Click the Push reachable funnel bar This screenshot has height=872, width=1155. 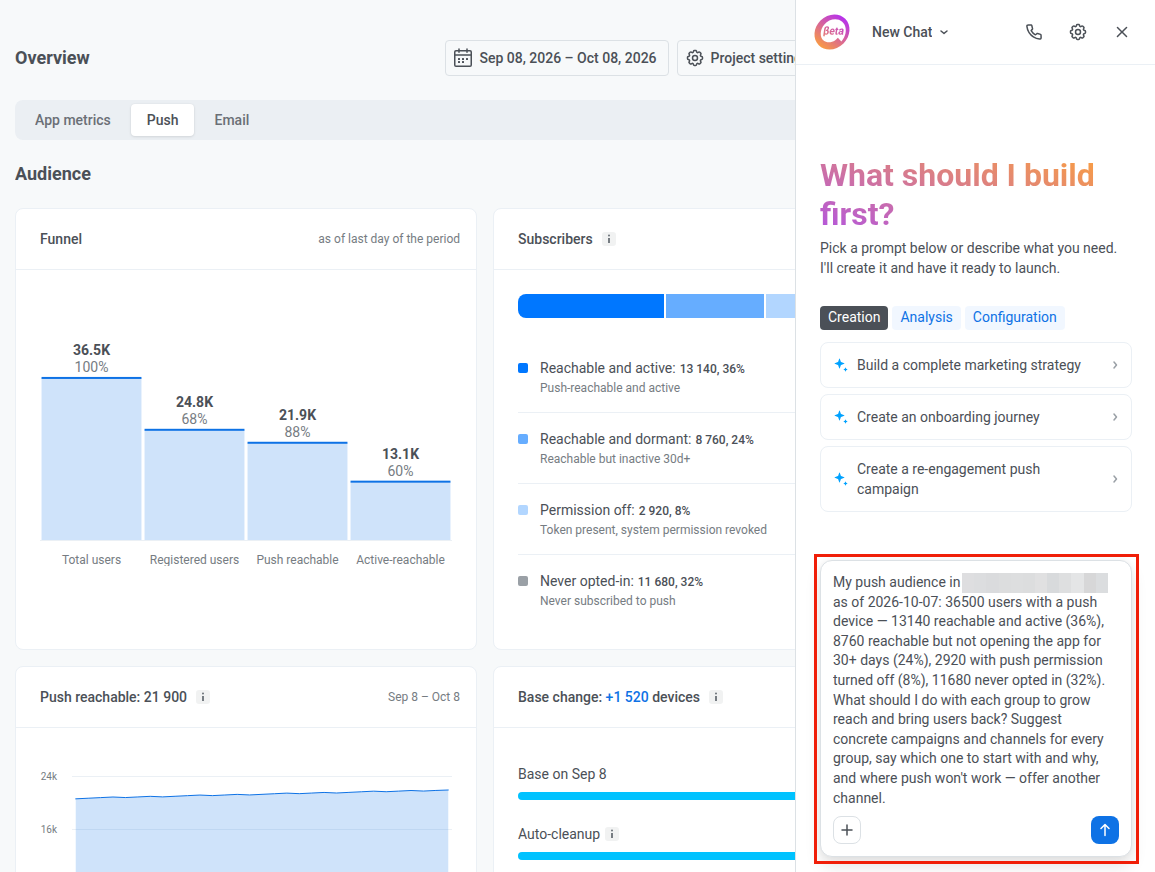[x=298, y=492]
